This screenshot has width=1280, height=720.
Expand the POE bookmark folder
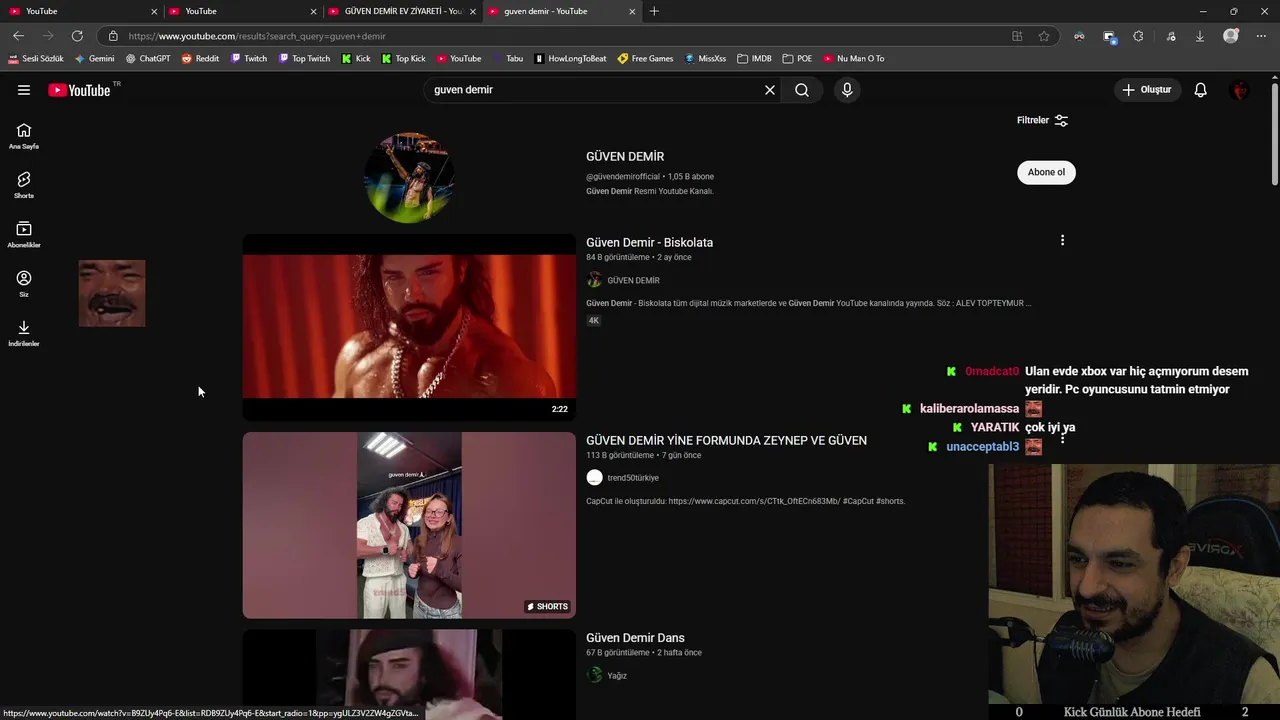(x=797, y=59)
